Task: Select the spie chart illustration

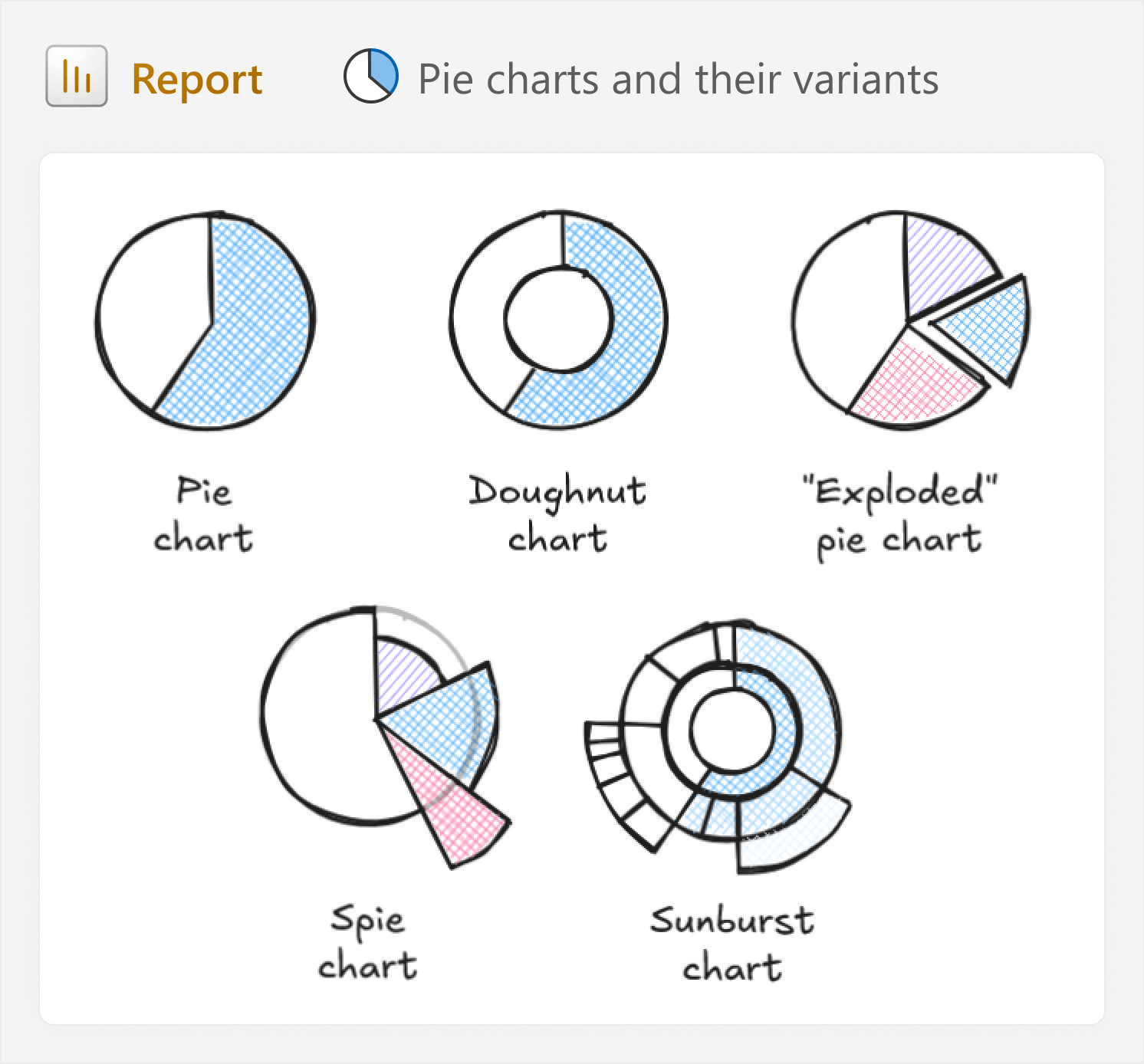Action: [386, 737]
